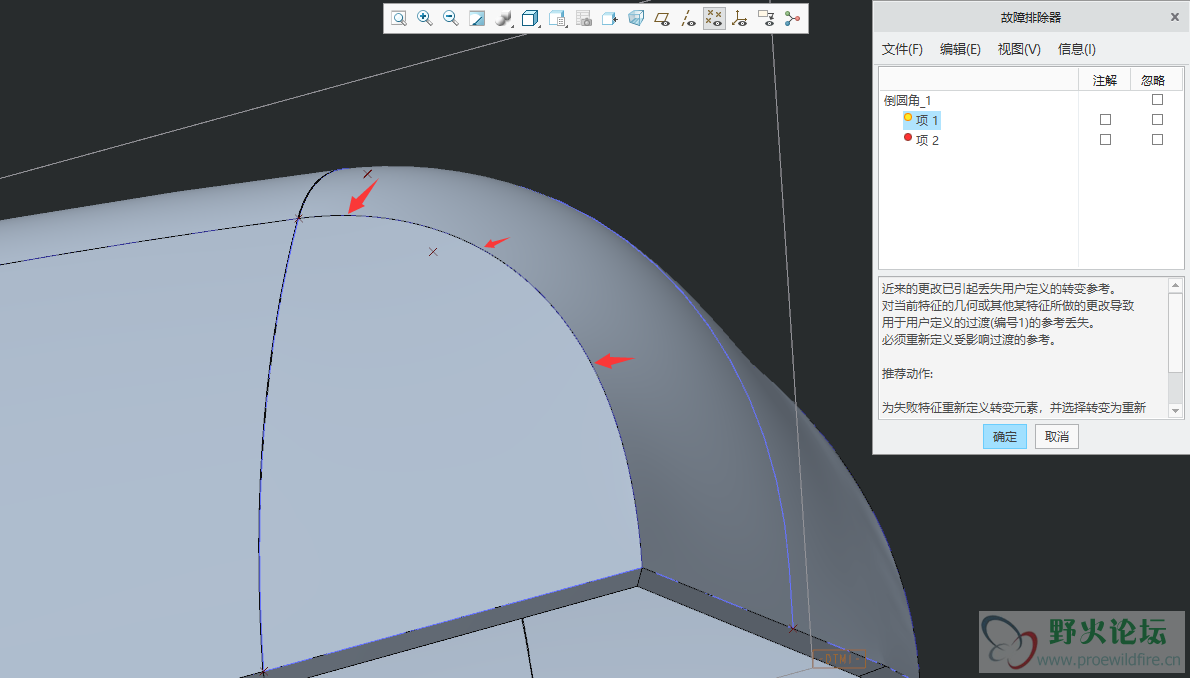This screenshot has width=1190, height=678.
Task: Check the 注解 box for 项 2
Action: click(1105, 140)
